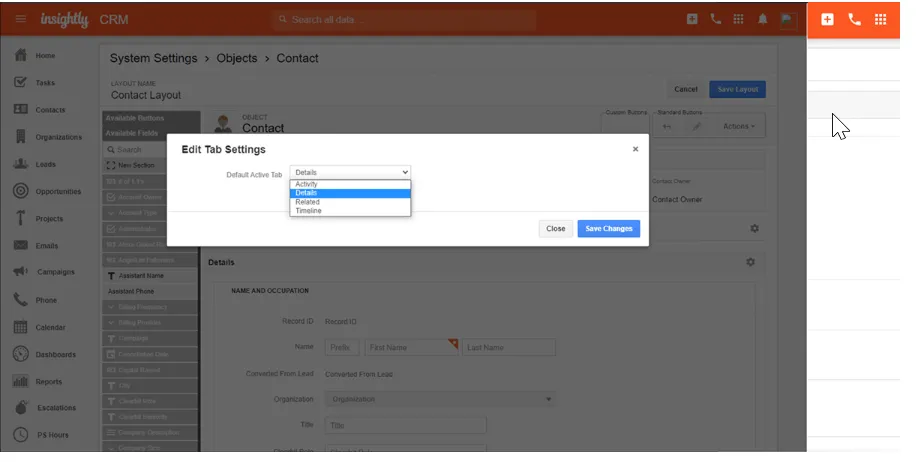Open the white apps grid icon
Viewport: 916px width, 462px height.
[880, 19]
